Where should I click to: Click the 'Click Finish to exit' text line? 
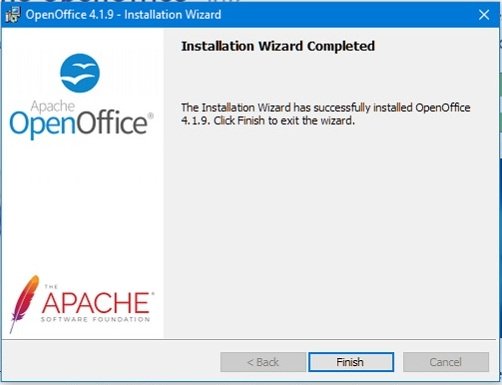click(x=268, y=121)
